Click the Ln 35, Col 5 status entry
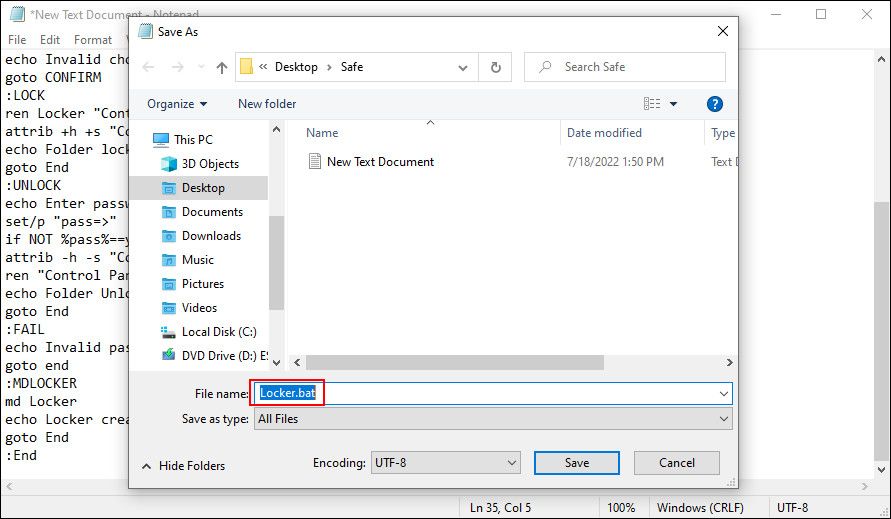Viewport: 891px width, 519px height. (x=500, y=508)
